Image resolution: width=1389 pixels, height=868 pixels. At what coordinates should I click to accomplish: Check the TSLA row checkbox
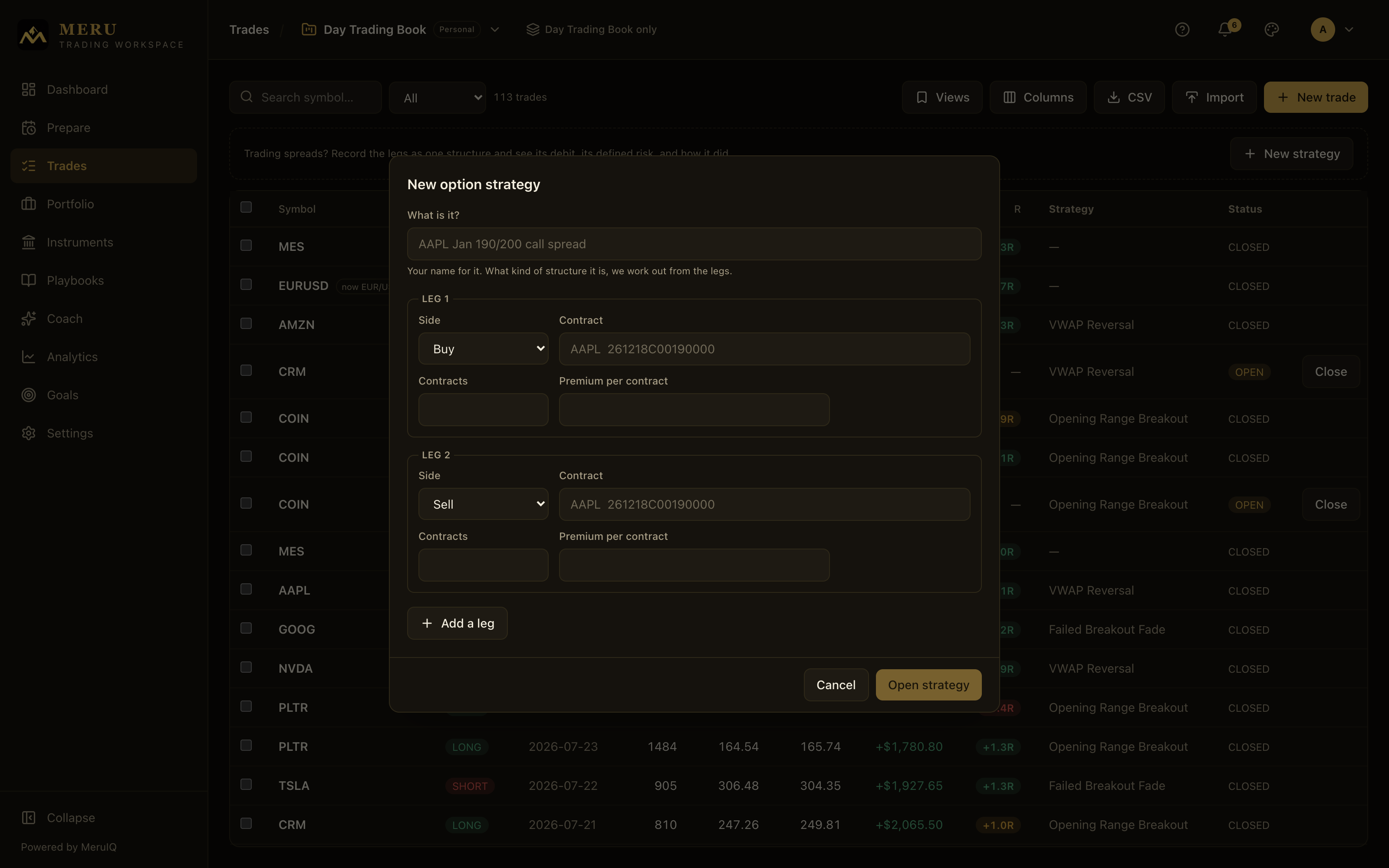(246, 784)
